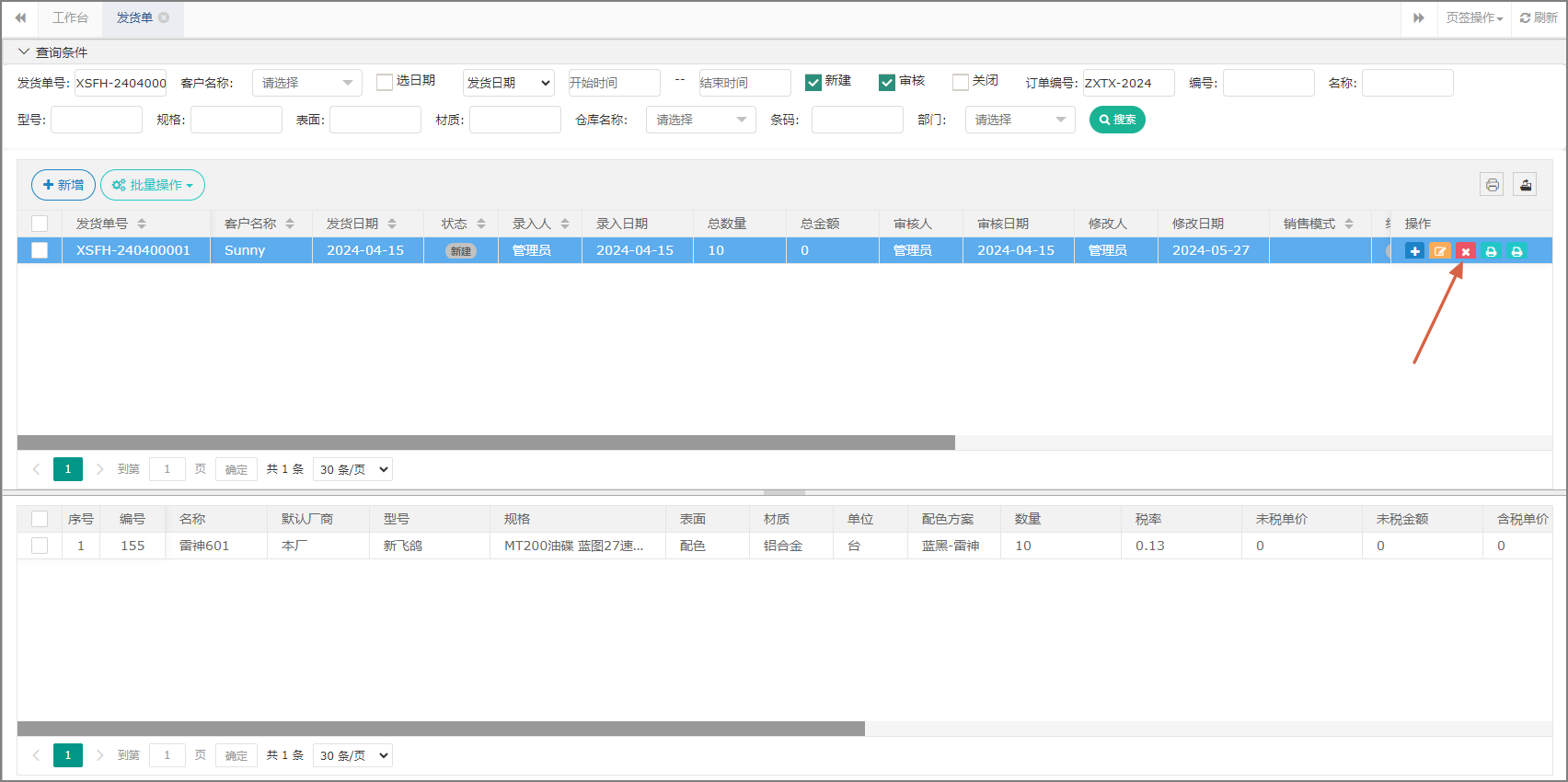Image resolution: width=1568 pixels, height=782 pixels.
Task: Click the 刷新 refresh icon
Action: tap(1538, 18)
